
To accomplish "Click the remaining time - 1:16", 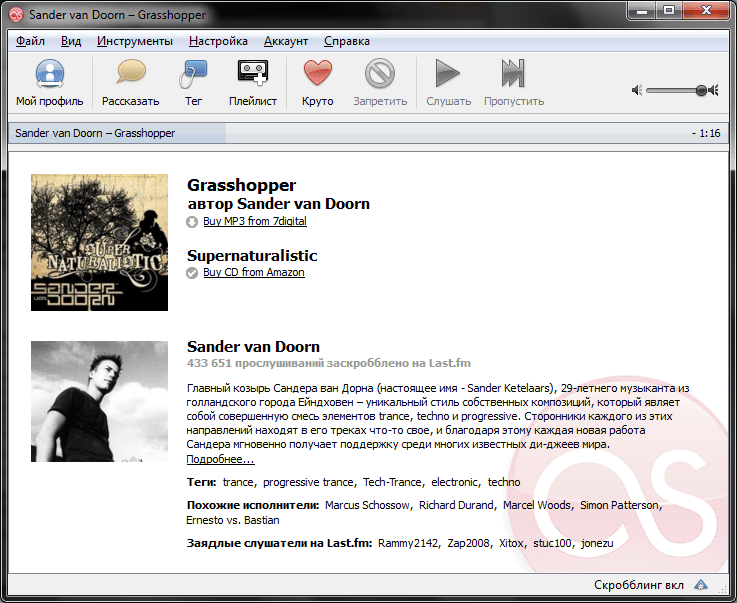I will pyautogui.click(x=706, y=133).
